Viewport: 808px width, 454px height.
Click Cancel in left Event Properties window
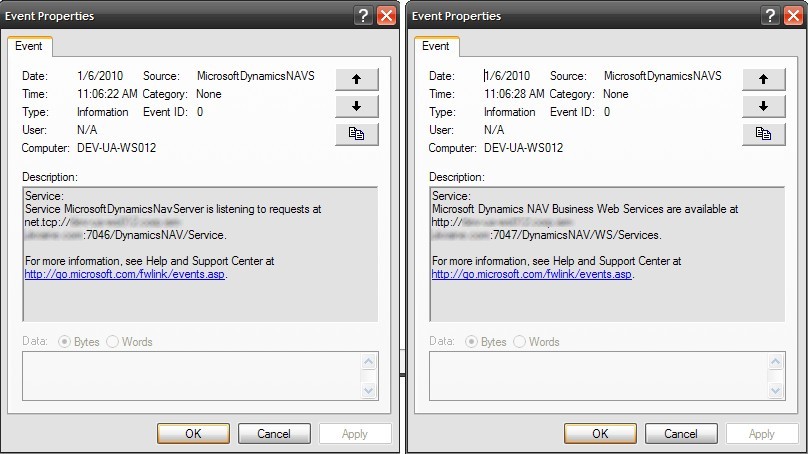tap(274, 434)
